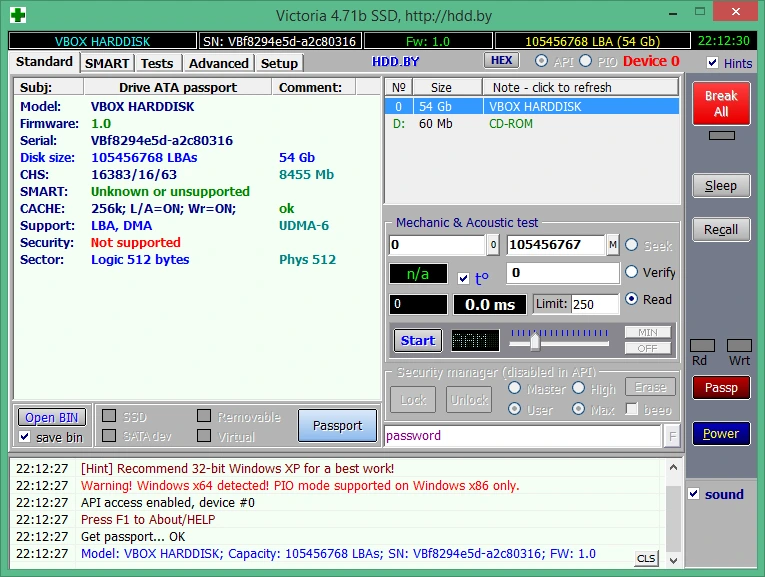Select the High radio button
The width and height of the screenshot is (765, 577).
click(579, 388)
